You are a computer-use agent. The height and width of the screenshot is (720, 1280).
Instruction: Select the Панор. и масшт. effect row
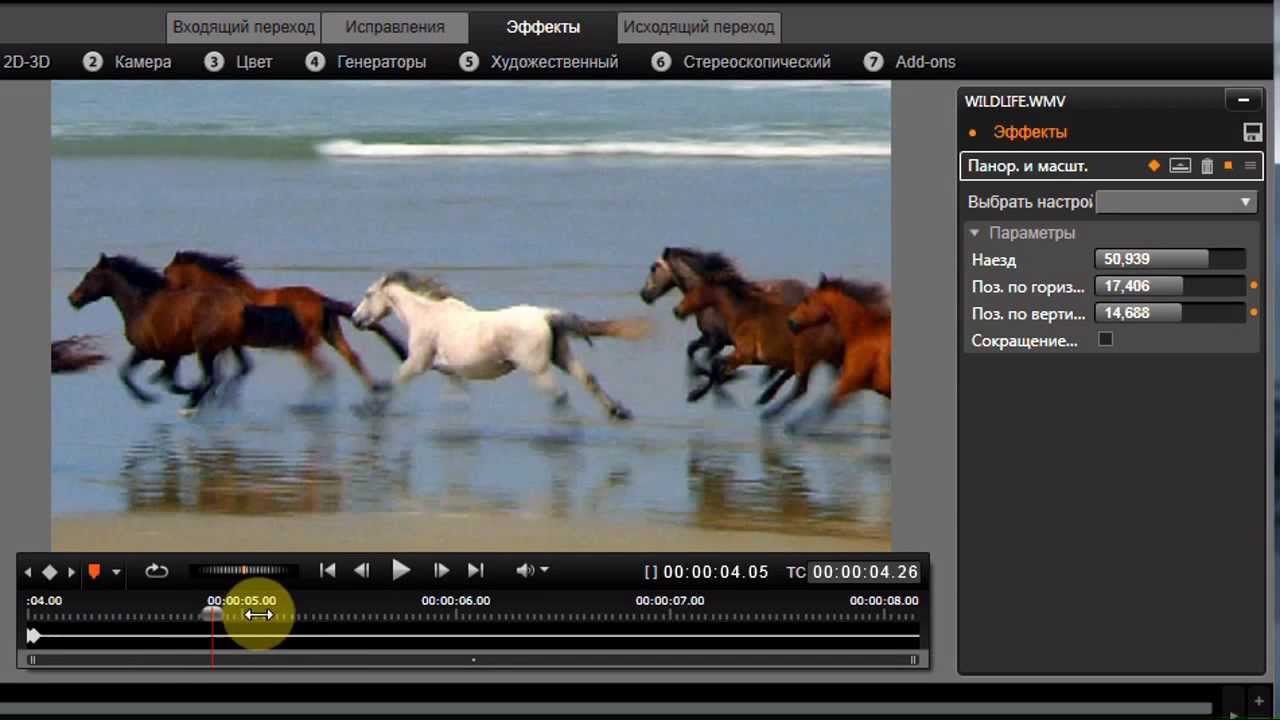(x=1111, y=166)
